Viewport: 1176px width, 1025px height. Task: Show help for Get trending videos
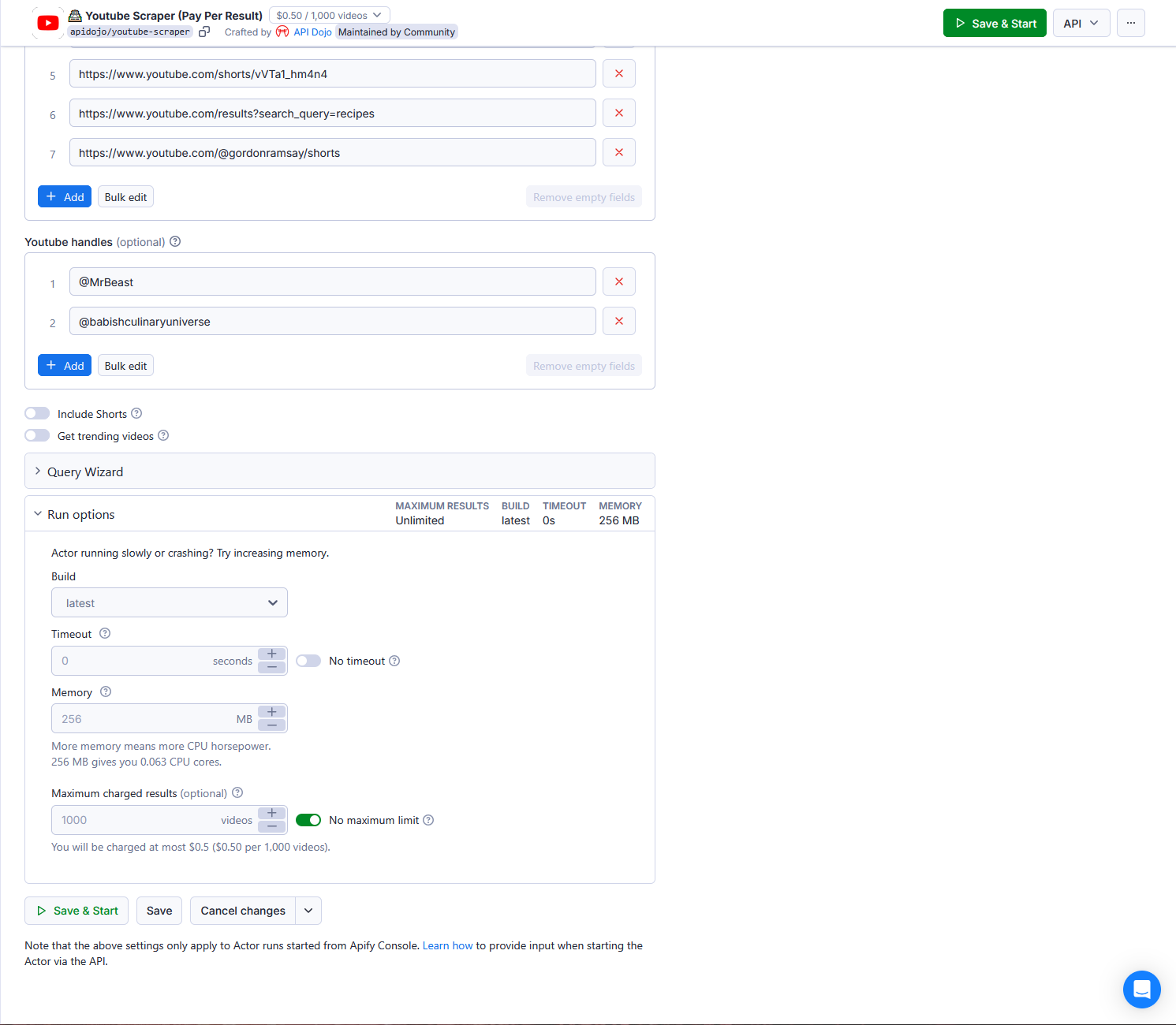click(x=163, y=435)
